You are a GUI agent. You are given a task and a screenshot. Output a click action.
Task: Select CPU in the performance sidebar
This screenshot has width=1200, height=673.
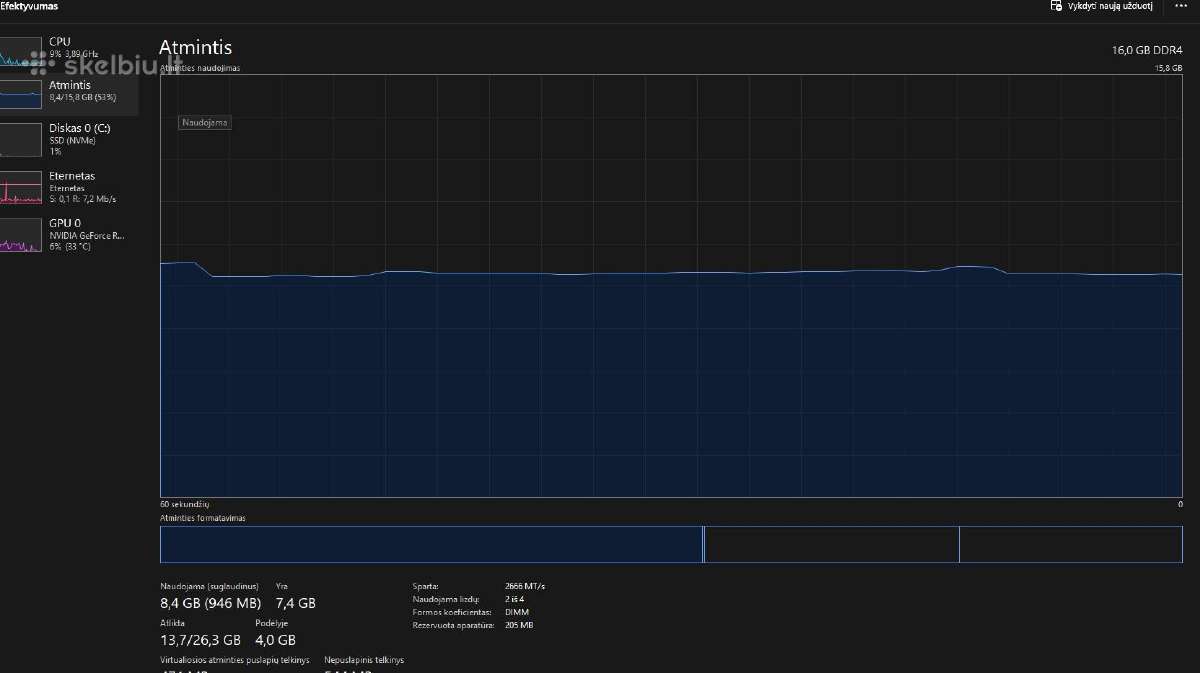69,52
